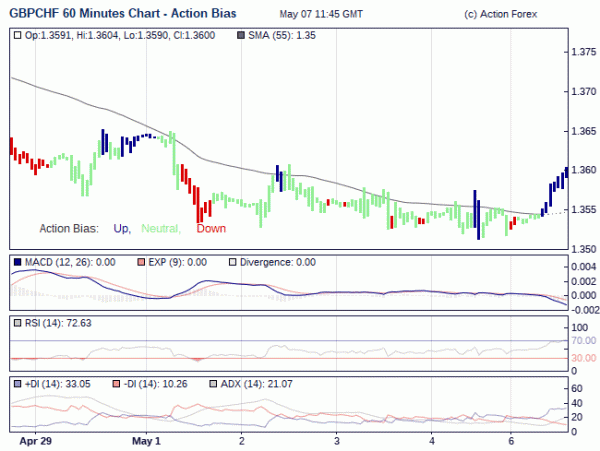This screenshot has height=451, width=600.
Task: Click the +DI (14): 33.05 label
Action: pos(57,384)
